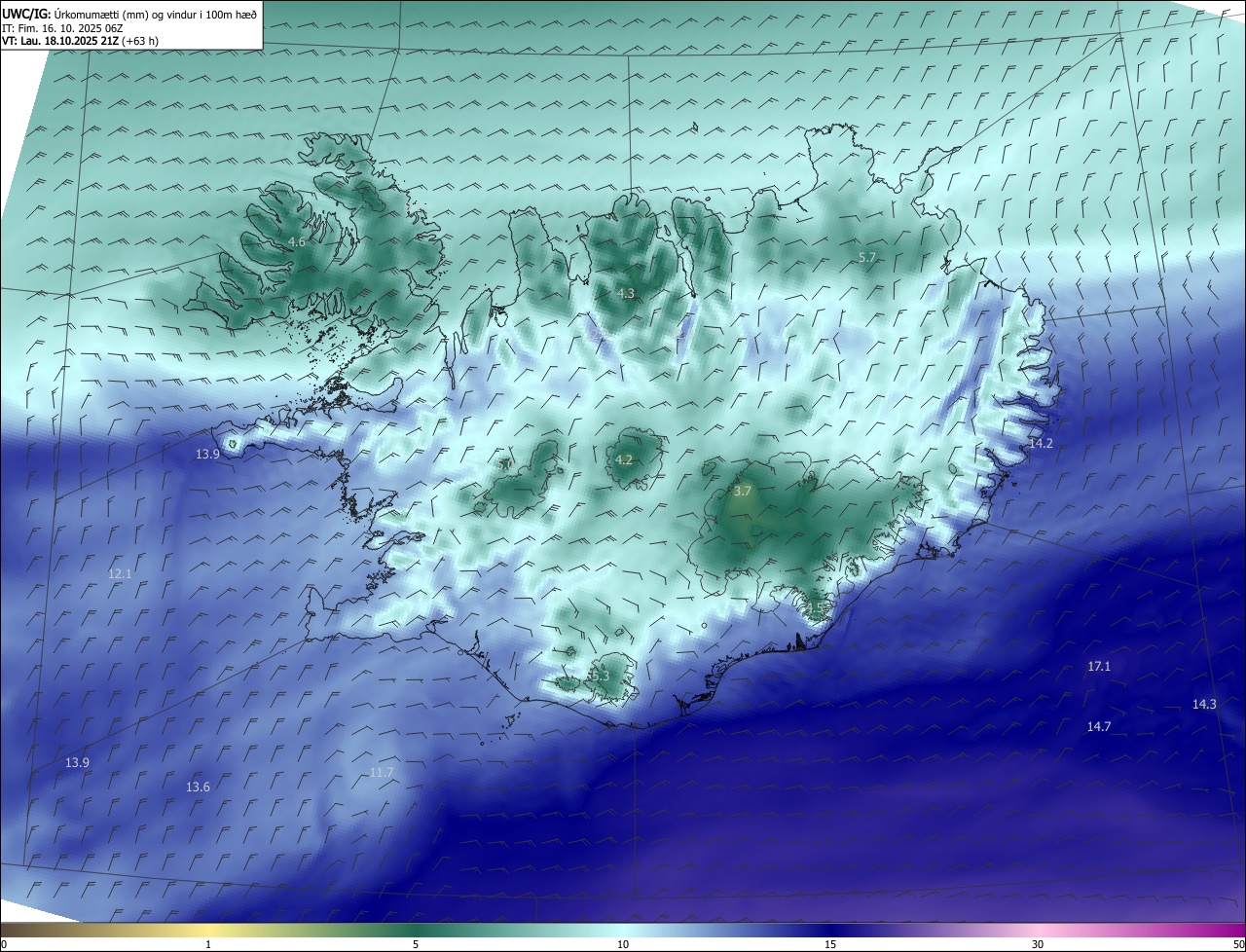Click the 3.7 value on Vatnajökull glacier
The image size is (1246, 952).
743,492
